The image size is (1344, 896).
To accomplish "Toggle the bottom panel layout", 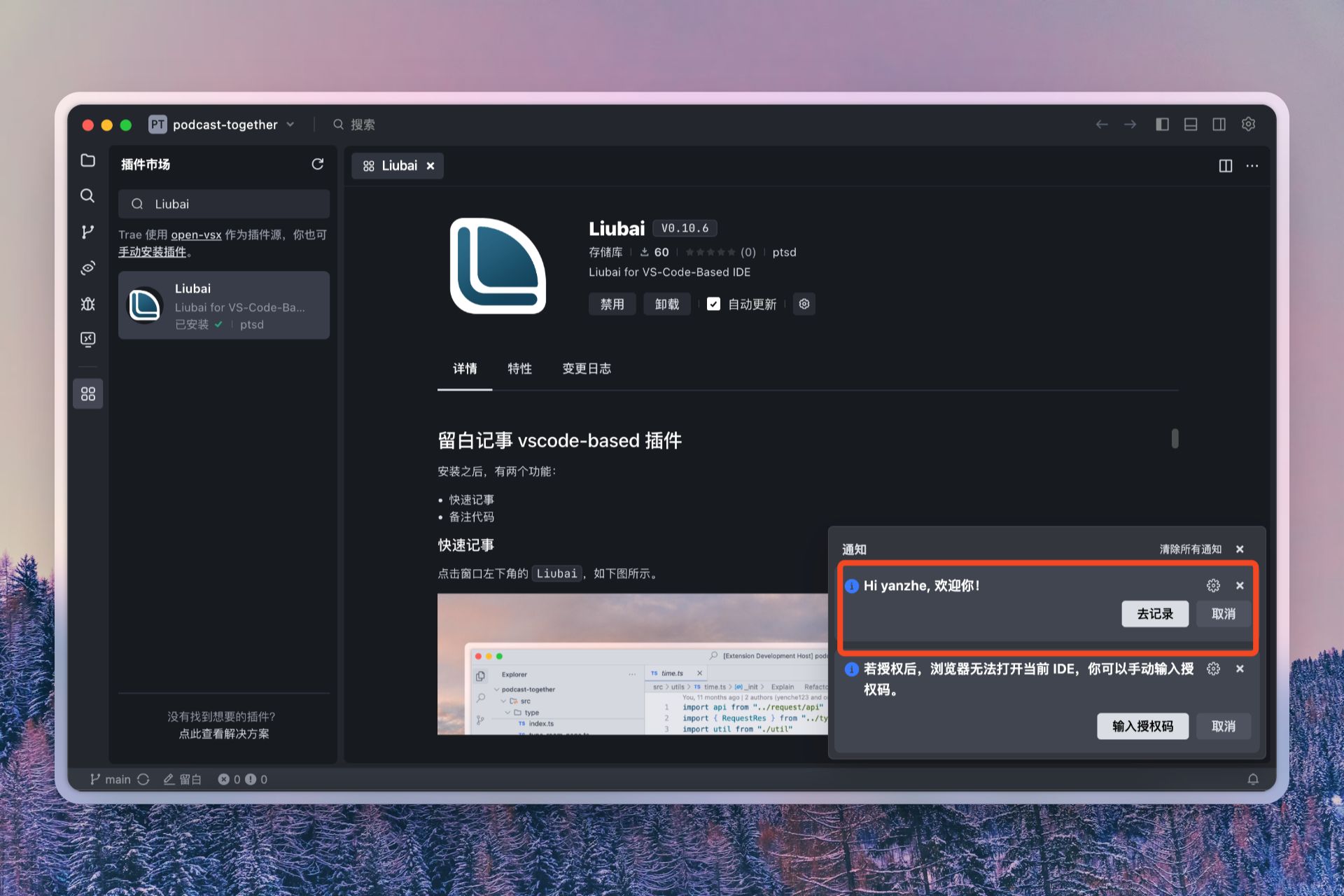I will 1190,125.
